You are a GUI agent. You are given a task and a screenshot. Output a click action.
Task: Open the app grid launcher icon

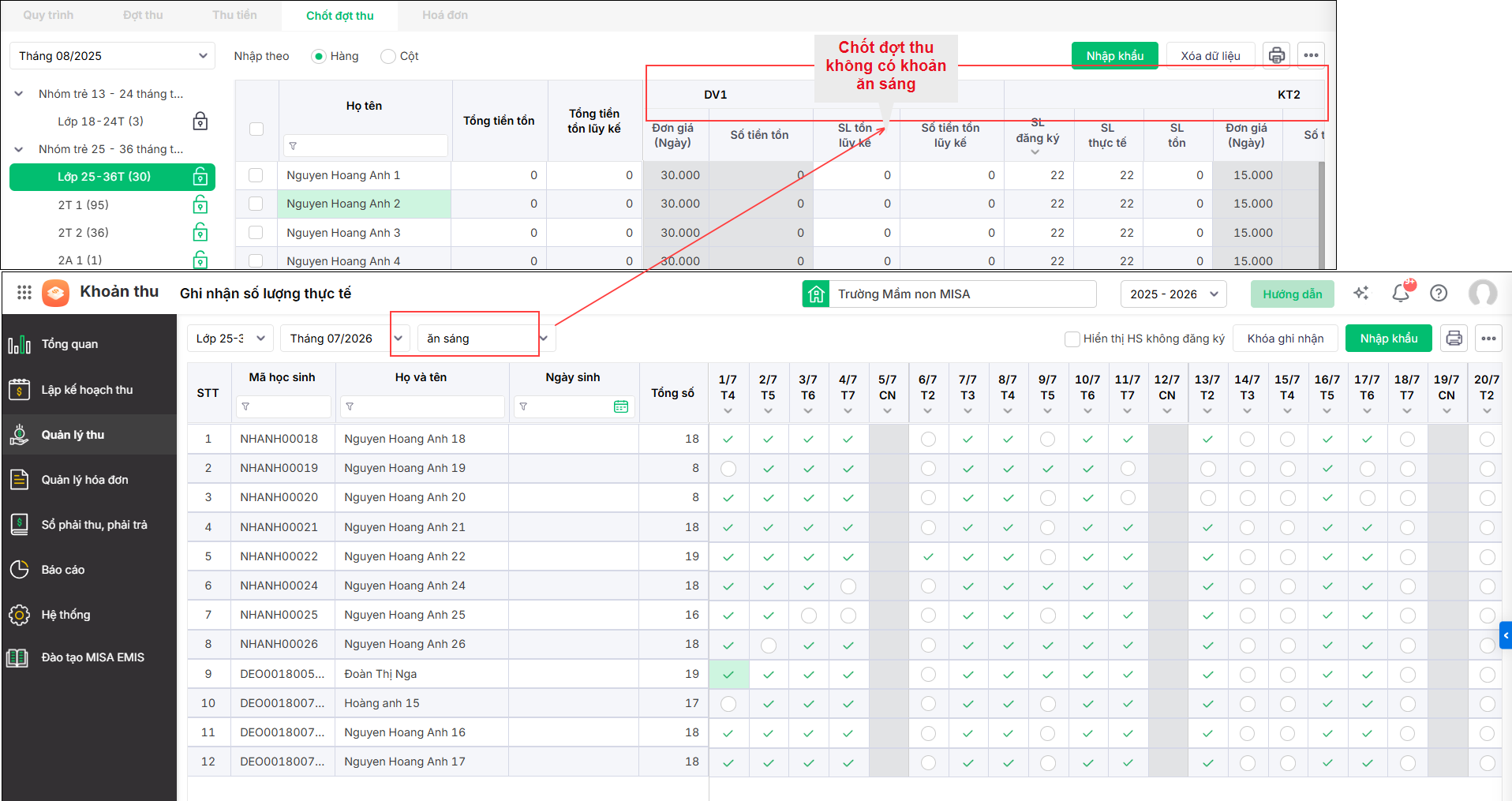pyautogui.click(x=24, y=292)
